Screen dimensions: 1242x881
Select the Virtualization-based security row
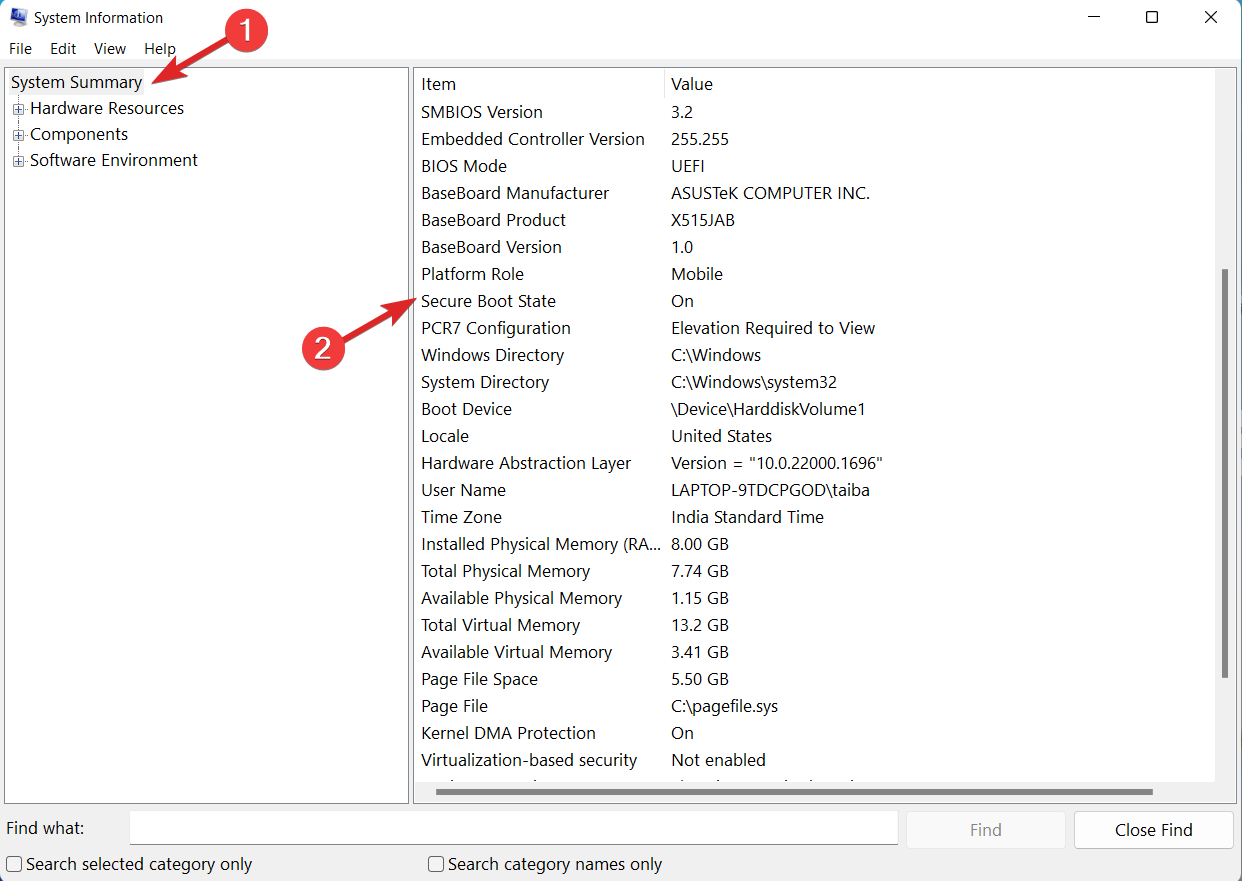815,760
